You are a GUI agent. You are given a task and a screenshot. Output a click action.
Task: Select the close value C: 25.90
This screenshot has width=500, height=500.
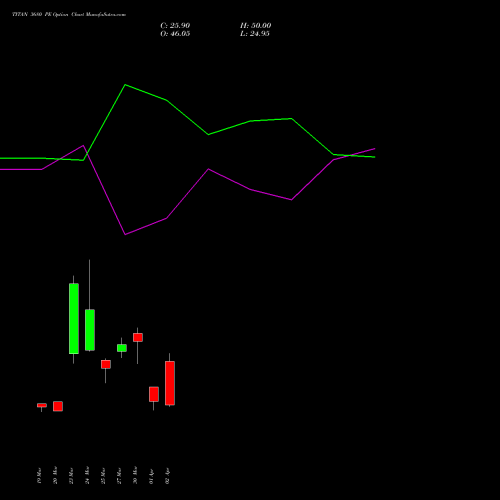tap(175, 26)
